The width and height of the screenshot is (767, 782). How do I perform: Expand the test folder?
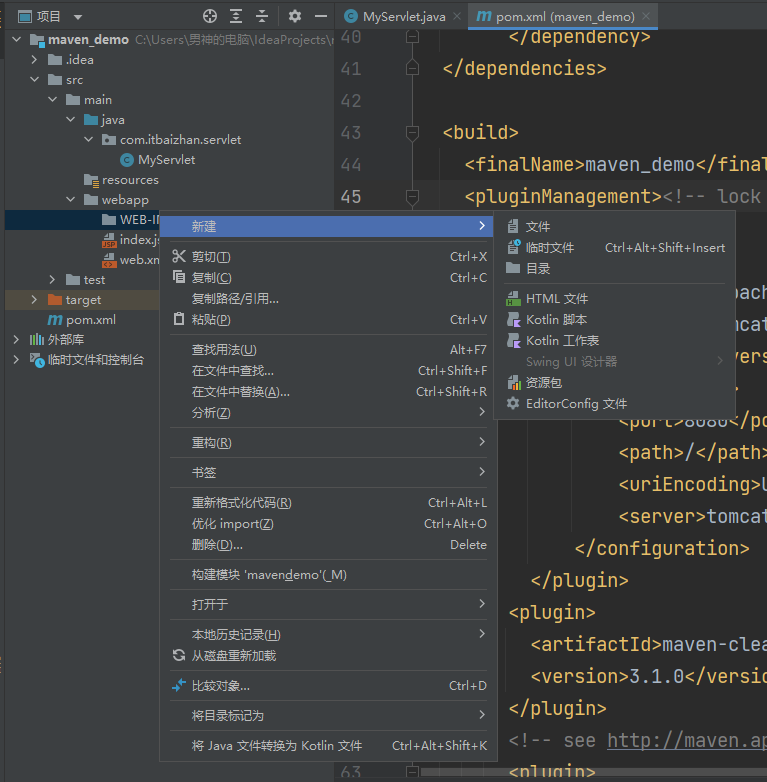[x=52, y=279]
